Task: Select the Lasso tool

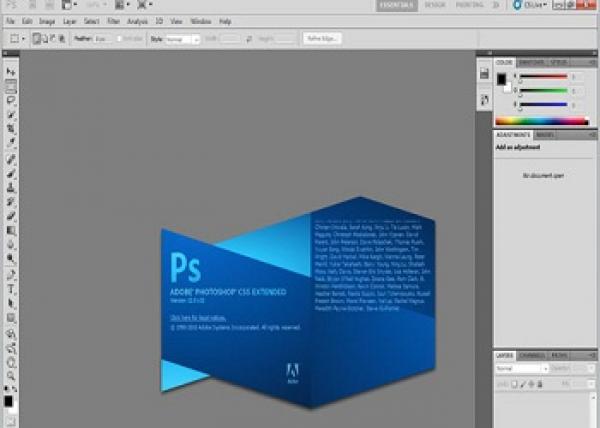Action: click(11, 100)
